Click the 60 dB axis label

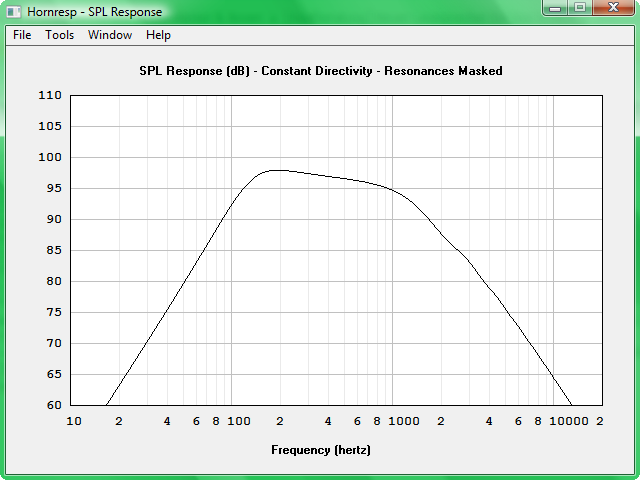point(54,405)
